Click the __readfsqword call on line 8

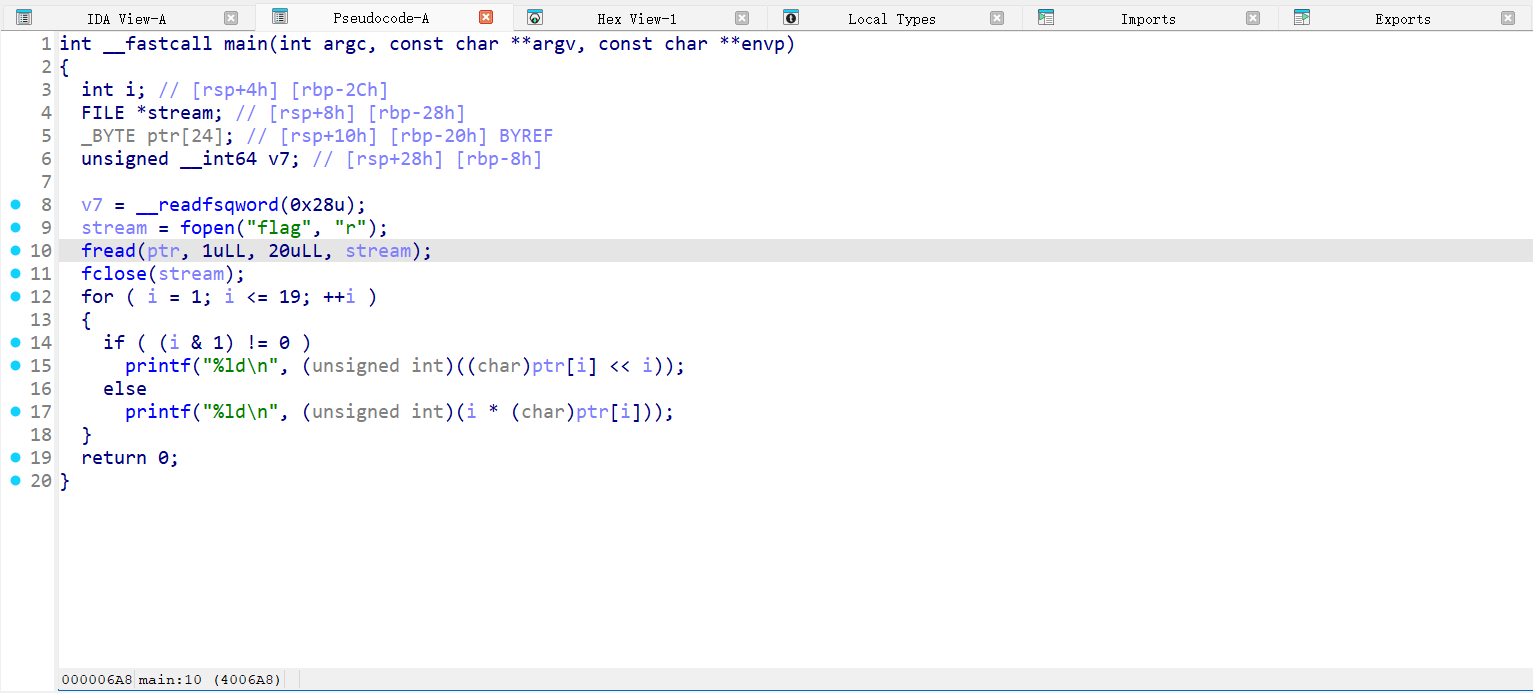206,205
